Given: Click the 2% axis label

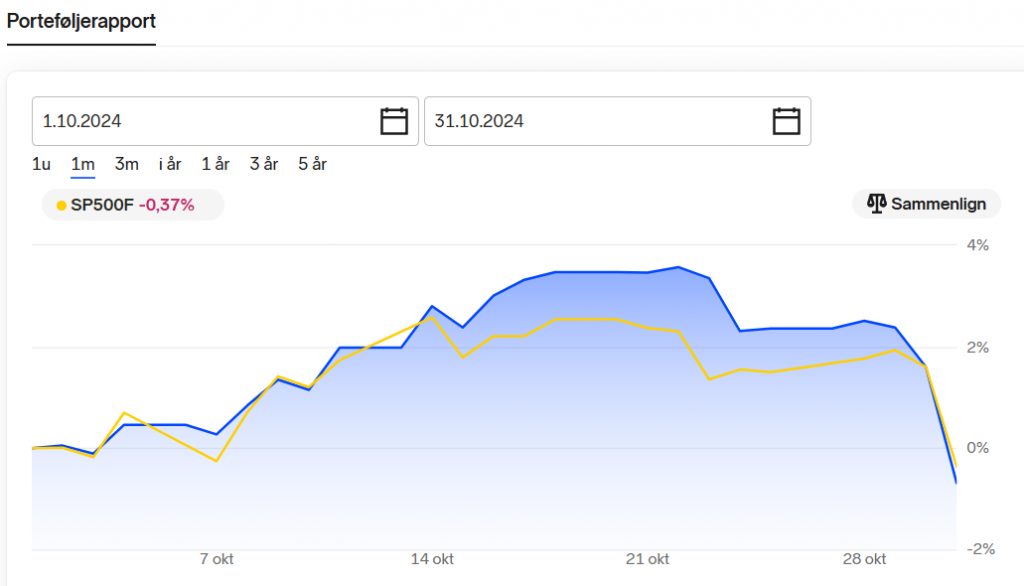Looking at the screenshot, I should click(978, 348).
